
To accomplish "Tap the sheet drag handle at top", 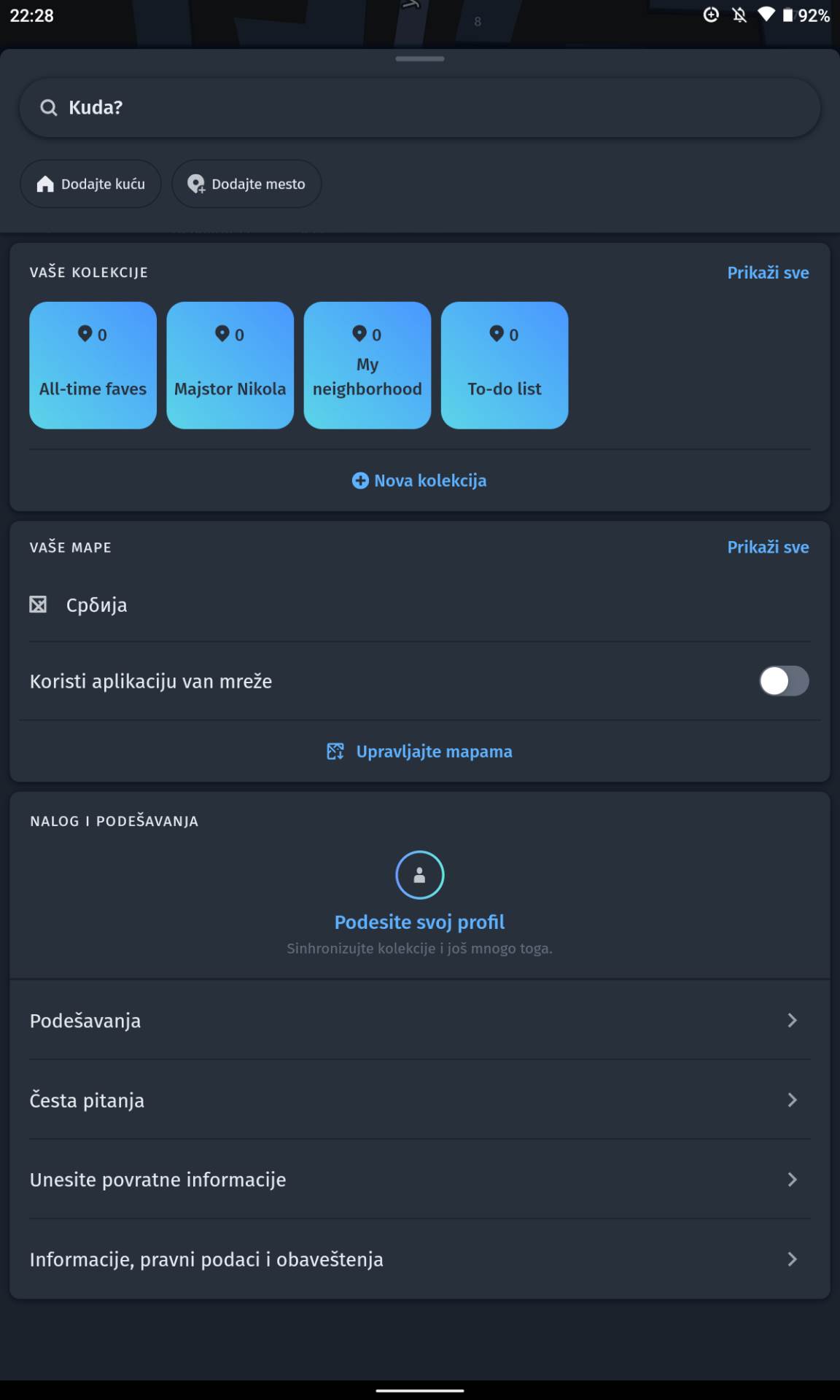I will point(419,58).
